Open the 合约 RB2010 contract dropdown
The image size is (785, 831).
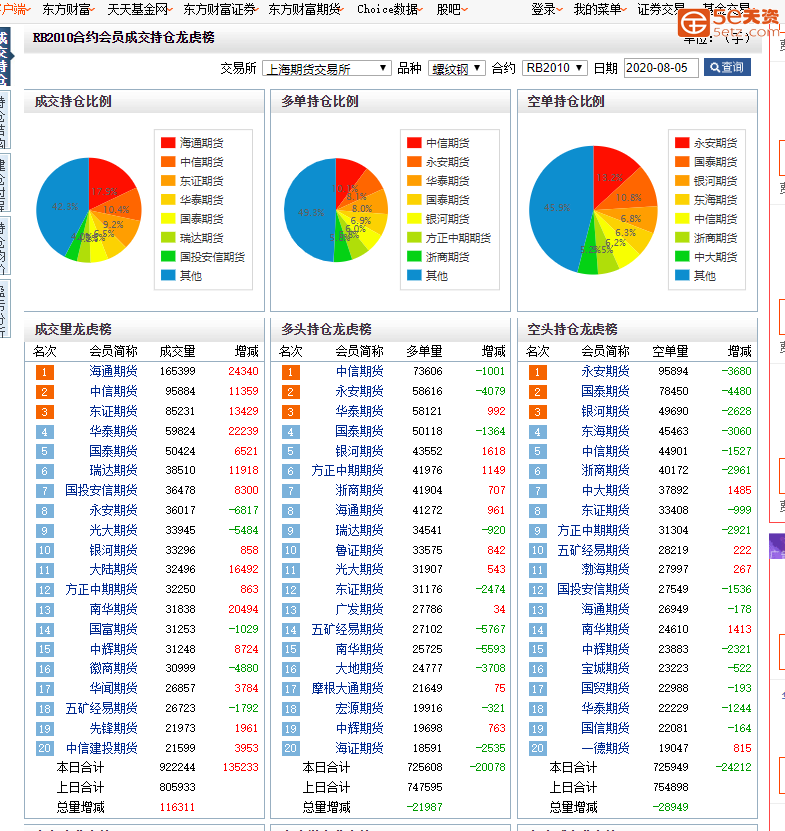click(x=554, y=69)
